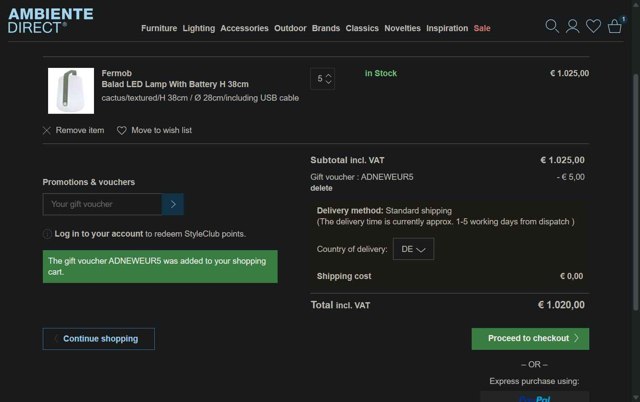Click the cactus/textured variant description text
Screen dimensions: 640x402
200,98
